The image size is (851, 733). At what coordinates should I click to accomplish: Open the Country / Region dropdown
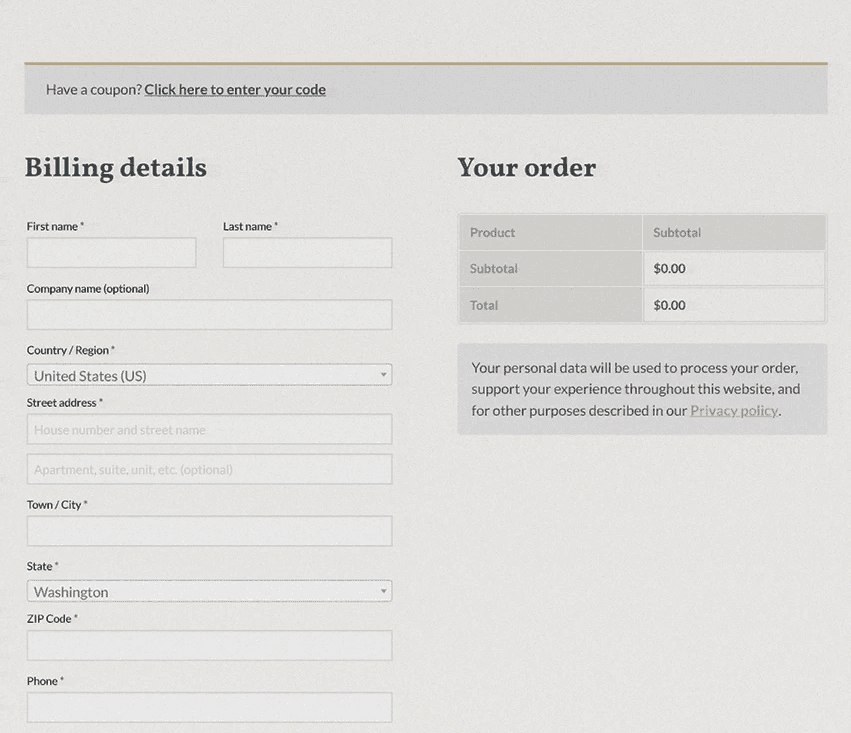(209, 375)
